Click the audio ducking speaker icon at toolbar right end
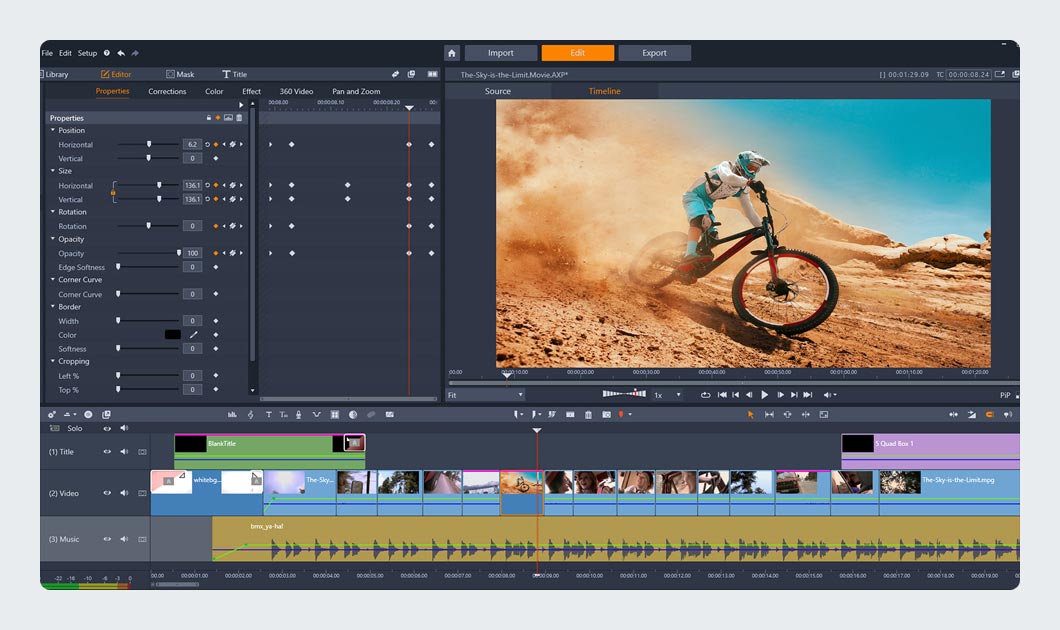Image resolution: width=1060 pixels, height=630 pixels. pyautogui.click(x=1007, y=414)
